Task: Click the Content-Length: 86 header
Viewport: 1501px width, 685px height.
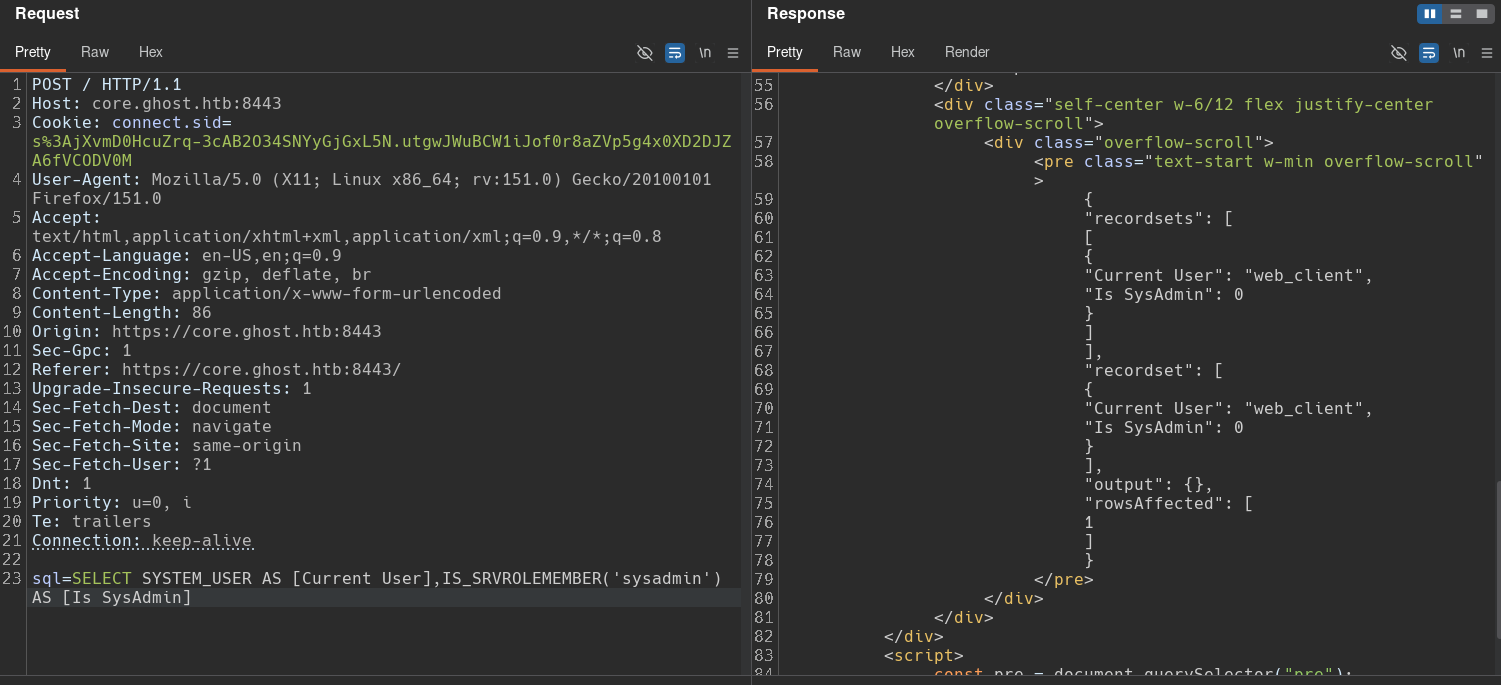Action: click(x=122, y=313)
